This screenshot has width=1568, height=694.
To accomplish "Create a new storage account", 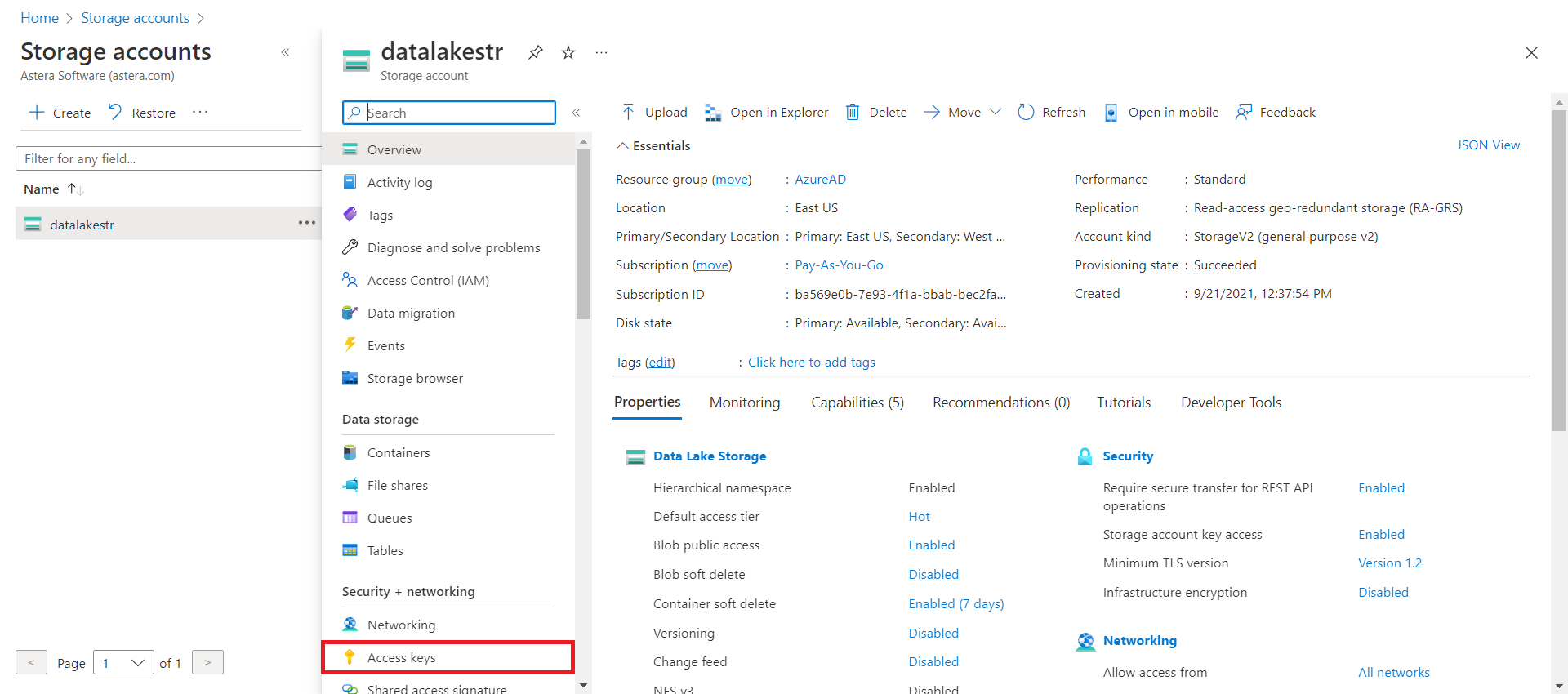I will [60, 113].
